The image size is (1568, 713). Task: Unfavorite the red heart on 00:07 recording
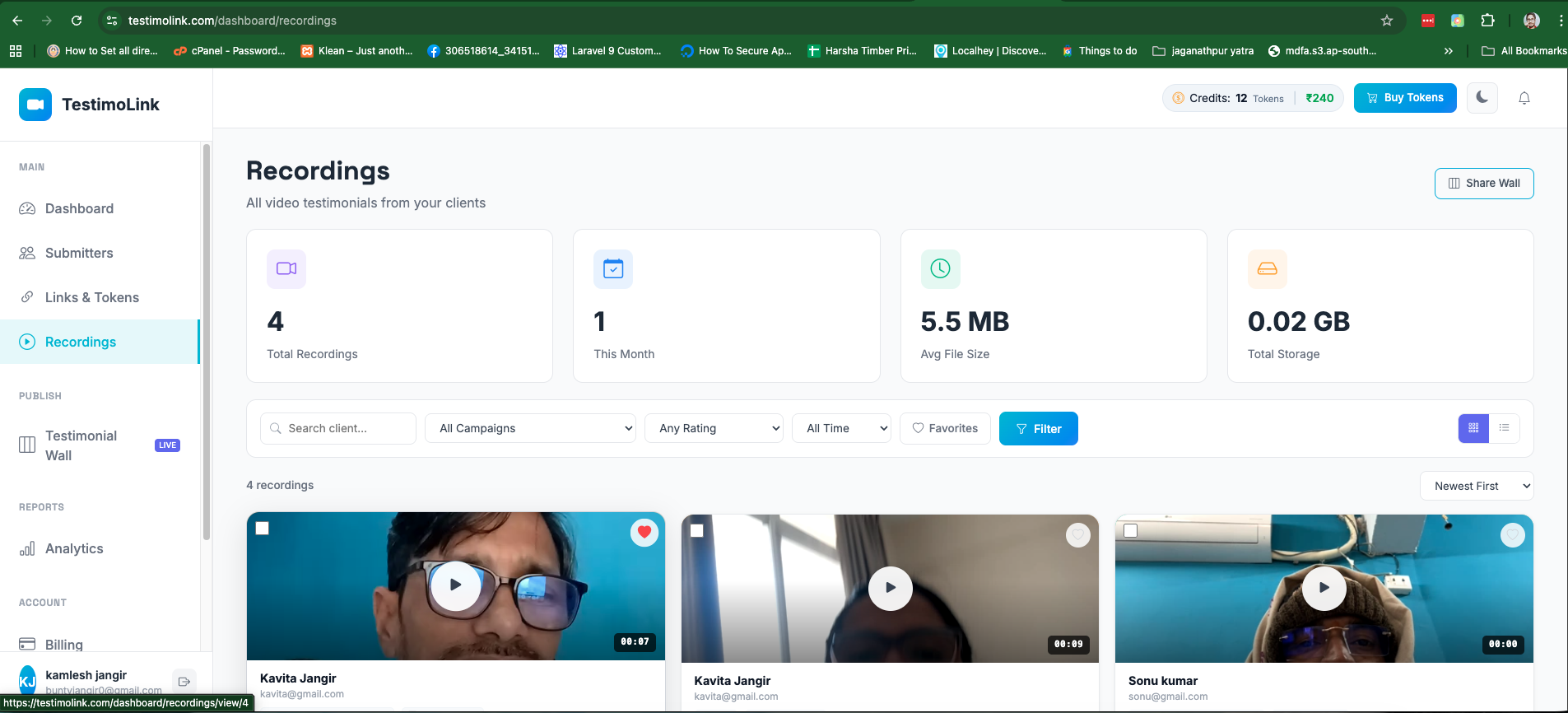[x=644, y=533]
